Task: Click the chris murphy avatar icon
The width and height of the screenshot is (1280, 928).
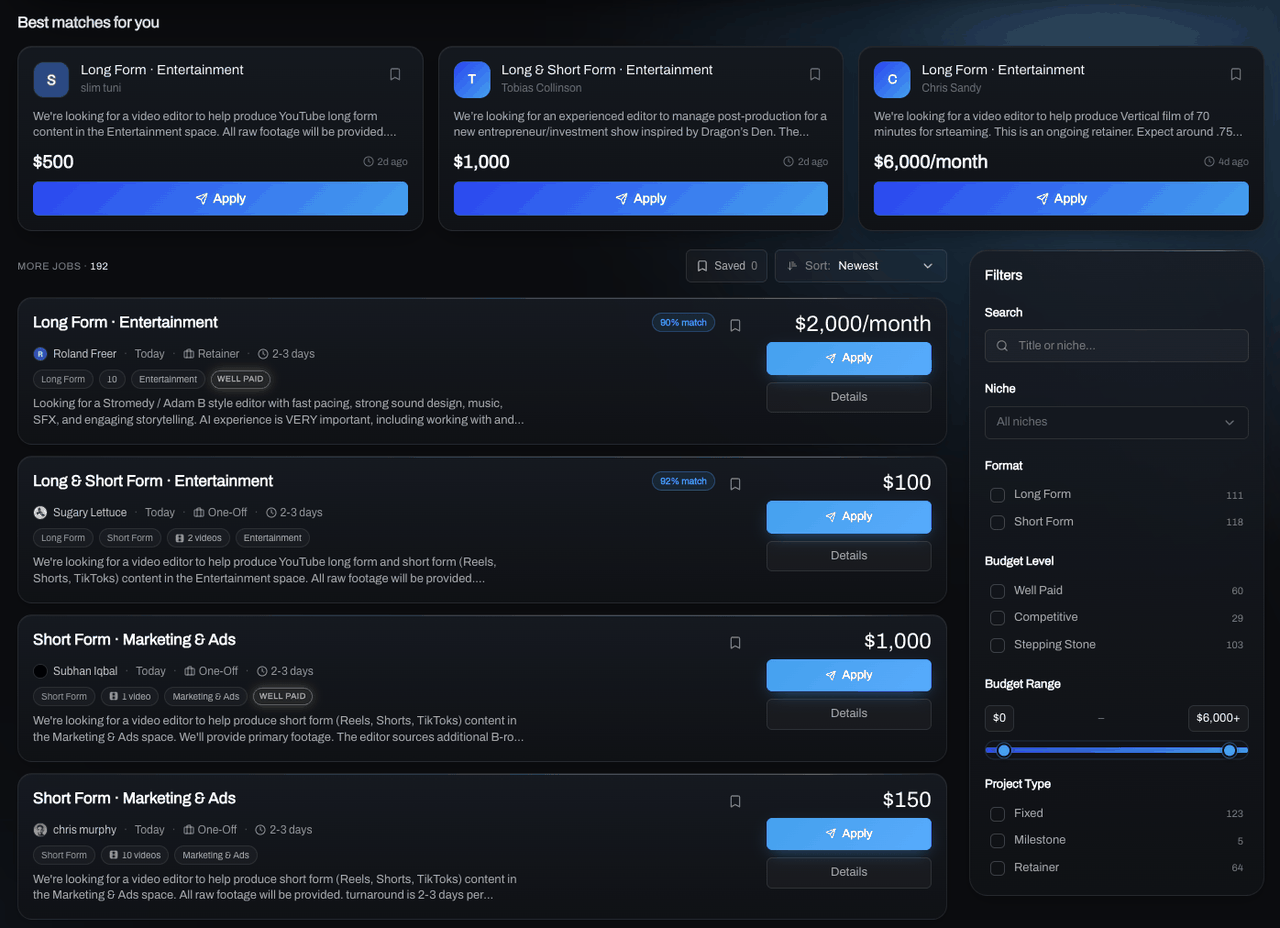Action: (40, 830)
